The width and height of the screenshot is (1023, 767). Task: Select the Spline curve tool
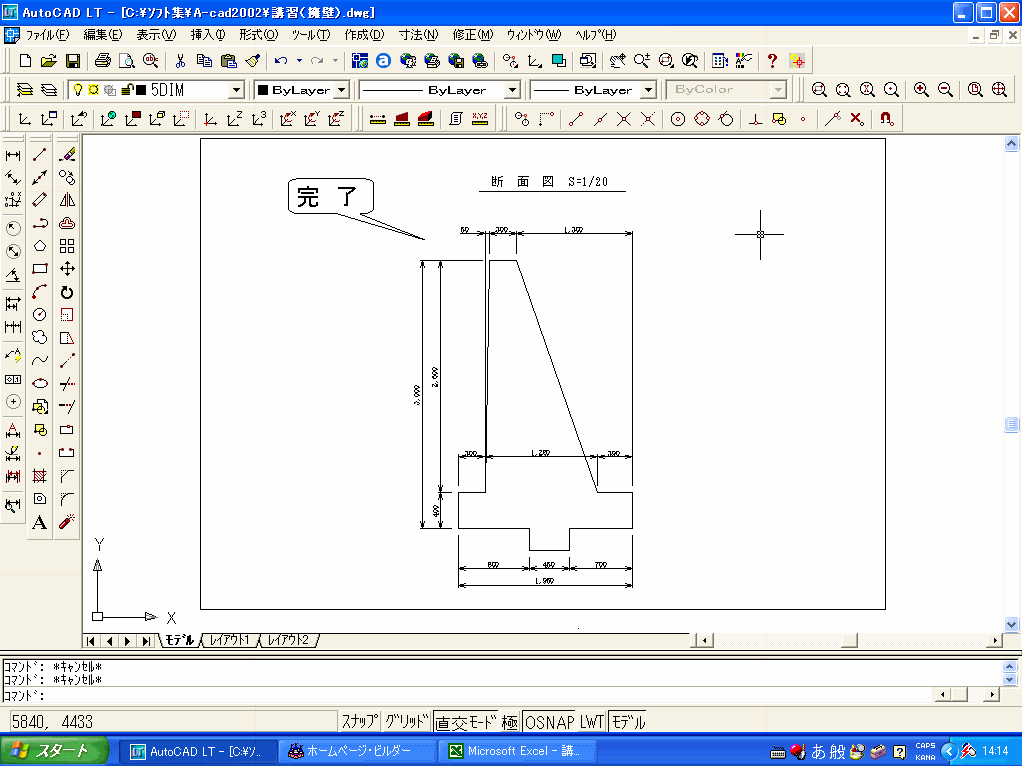(x=40, y=360)
